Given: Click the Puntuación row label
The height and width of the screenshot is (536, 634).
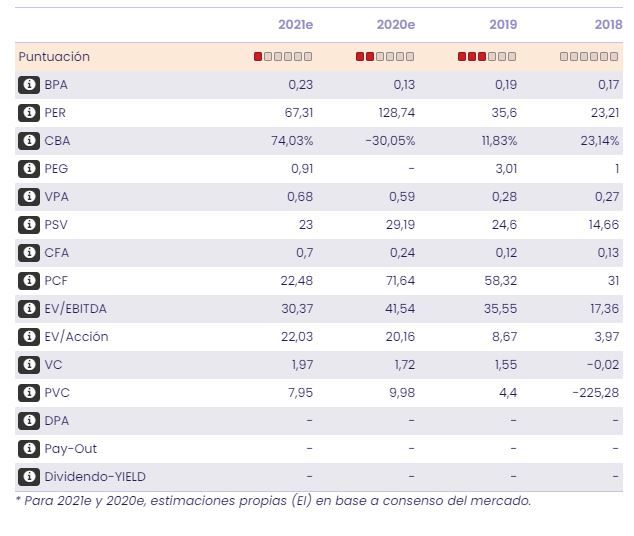Looking at the screenshot, I should (54, 57).
